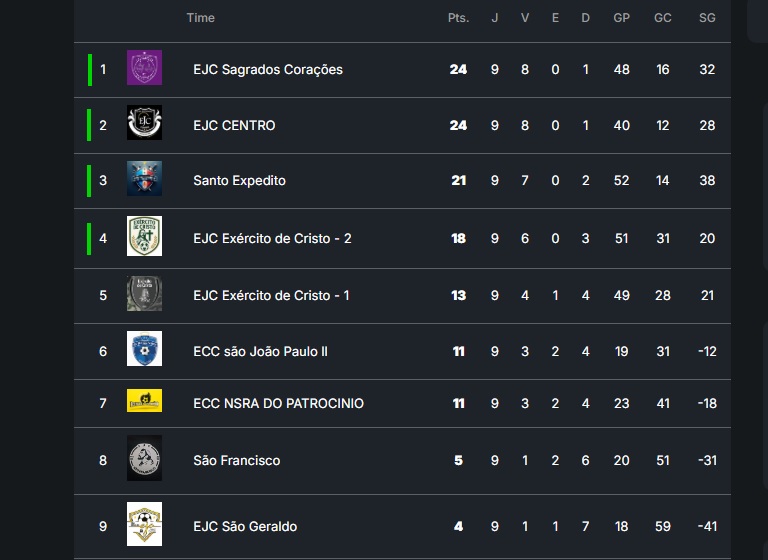Click the ECC NSRA DO PATROCINIO yellow logo
The width and height of the screenshot is (768, 560).
(144, 402)
